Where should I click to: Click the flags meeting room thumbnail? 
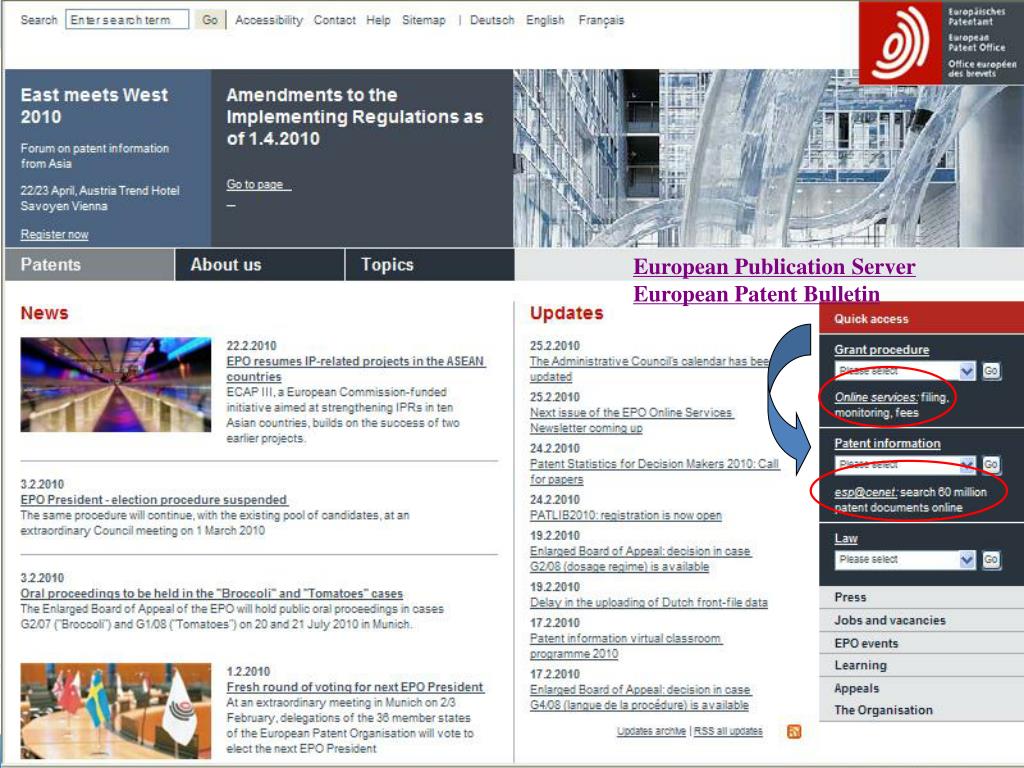click(116, 711)
